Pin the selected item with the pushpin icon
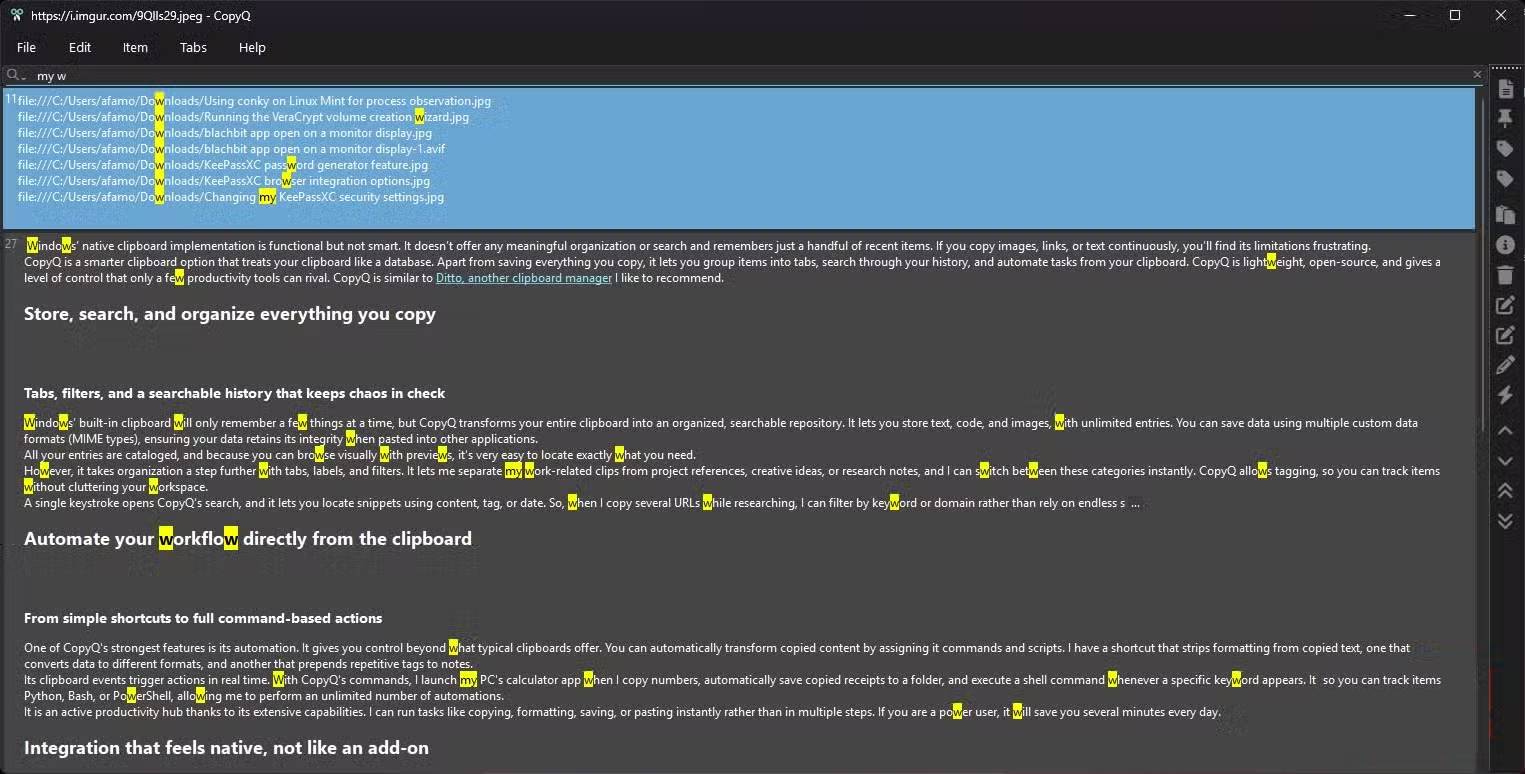 pyautogui.click(x=1505, y=119)
